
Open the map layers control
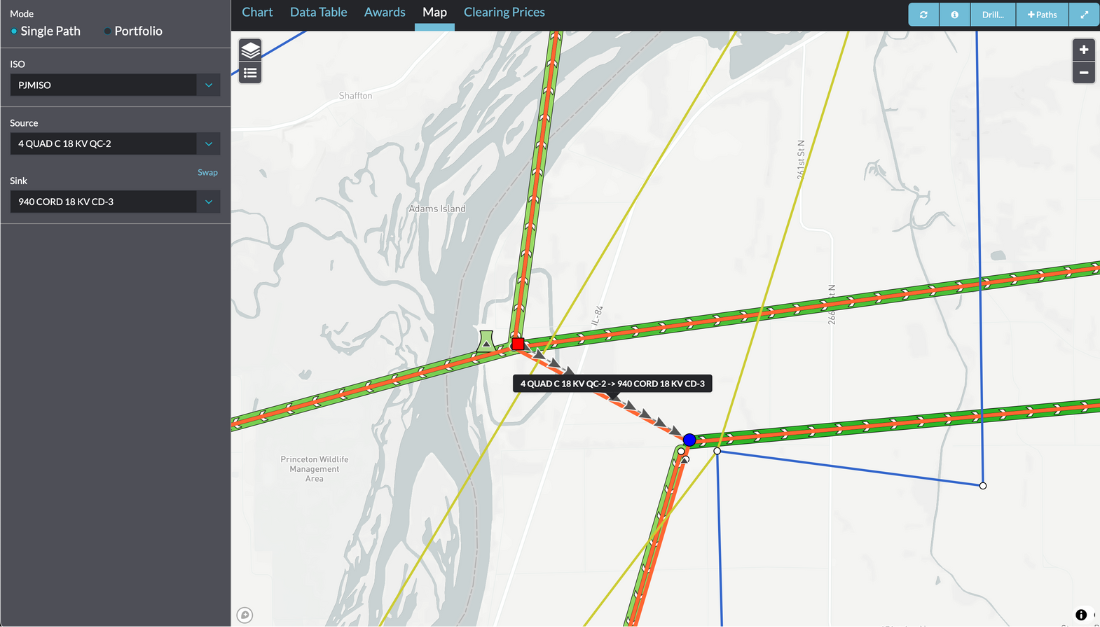[250, 49]
